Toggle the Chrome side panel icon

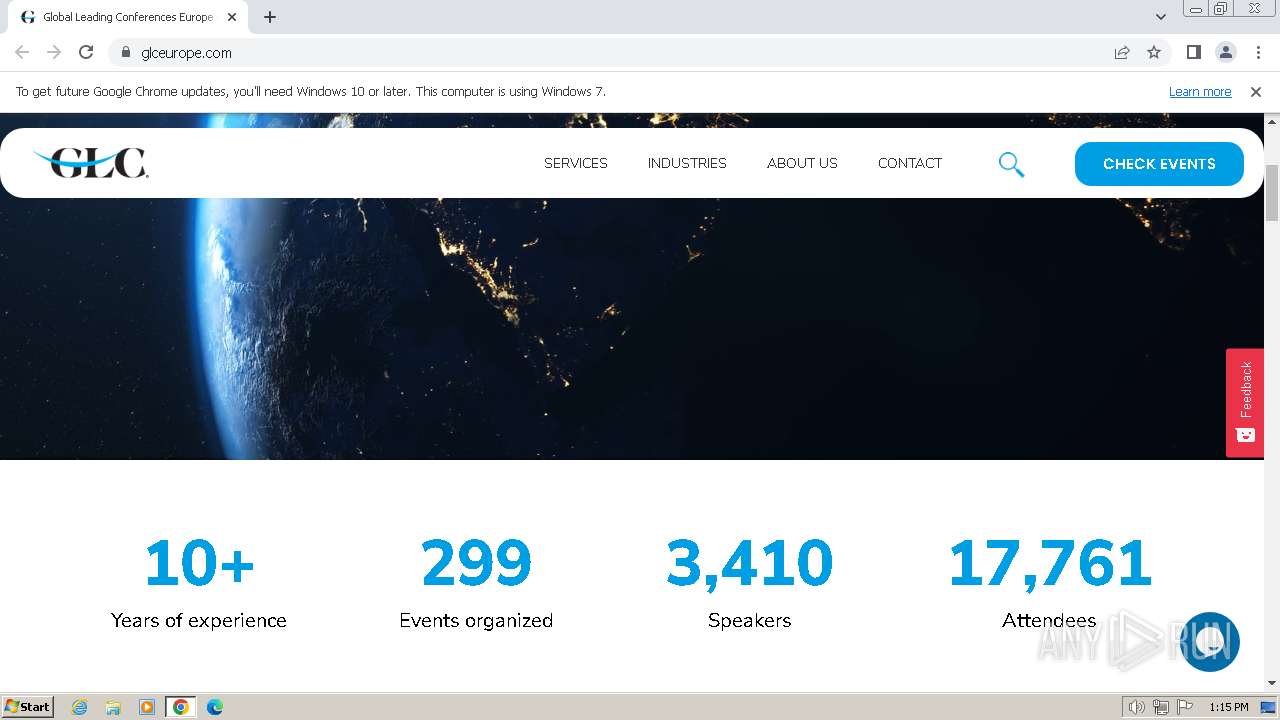pos(1193,52)
